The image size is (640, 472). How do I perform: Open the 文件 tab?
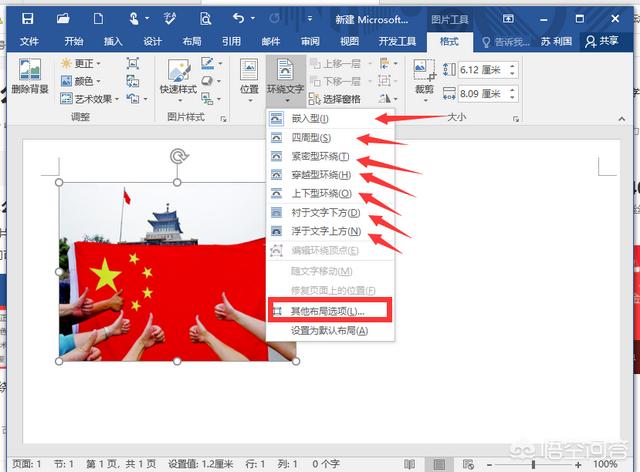coord(29,41)
